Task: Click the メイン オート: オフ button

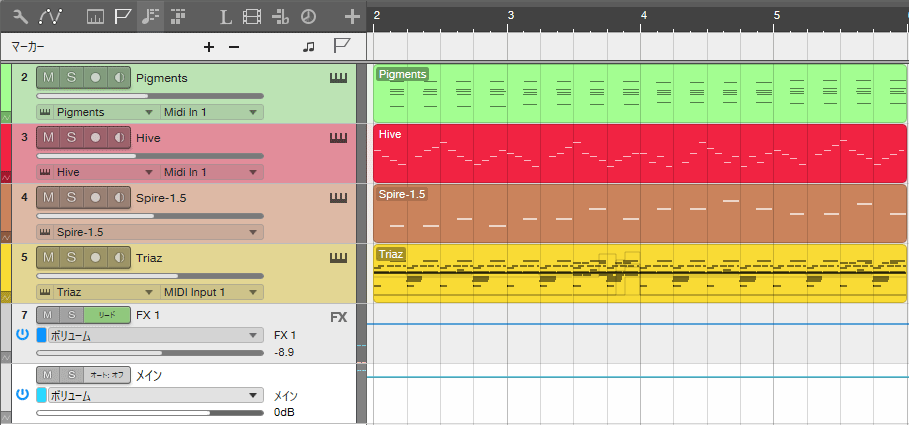Action: click(x=107, y=375)
